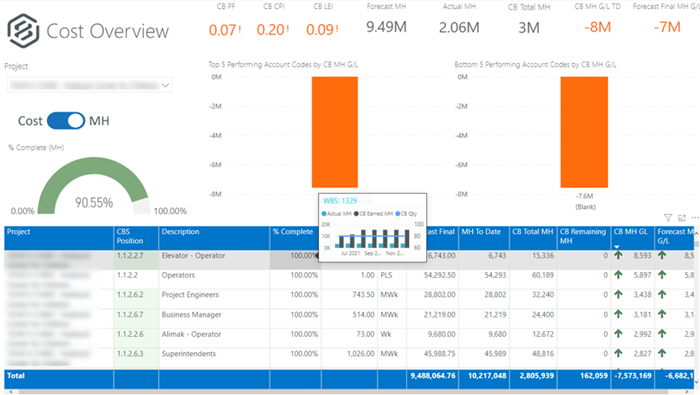Select the orange bar in Bottom 5 chart

point(584,132)
